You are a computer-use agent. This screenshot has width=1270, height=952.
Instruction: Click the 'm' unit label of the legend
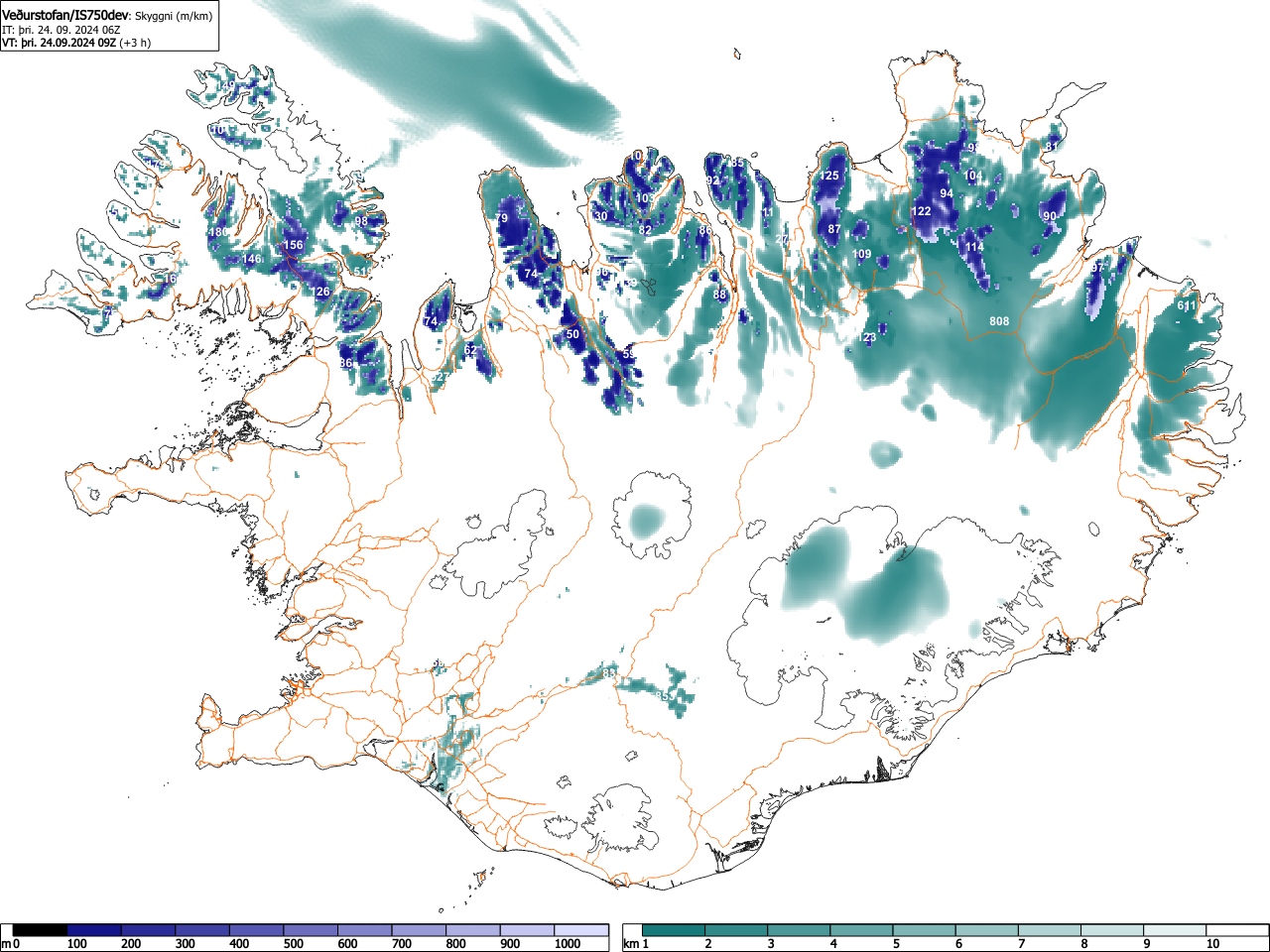click(x=6, y=944)
